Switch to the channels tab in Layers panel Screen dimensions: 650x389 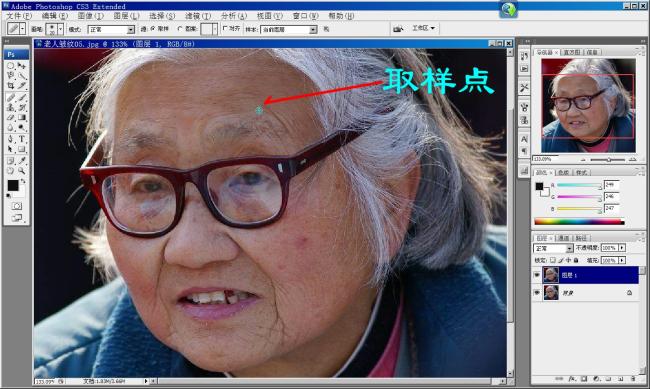click(x=564, y=238)
